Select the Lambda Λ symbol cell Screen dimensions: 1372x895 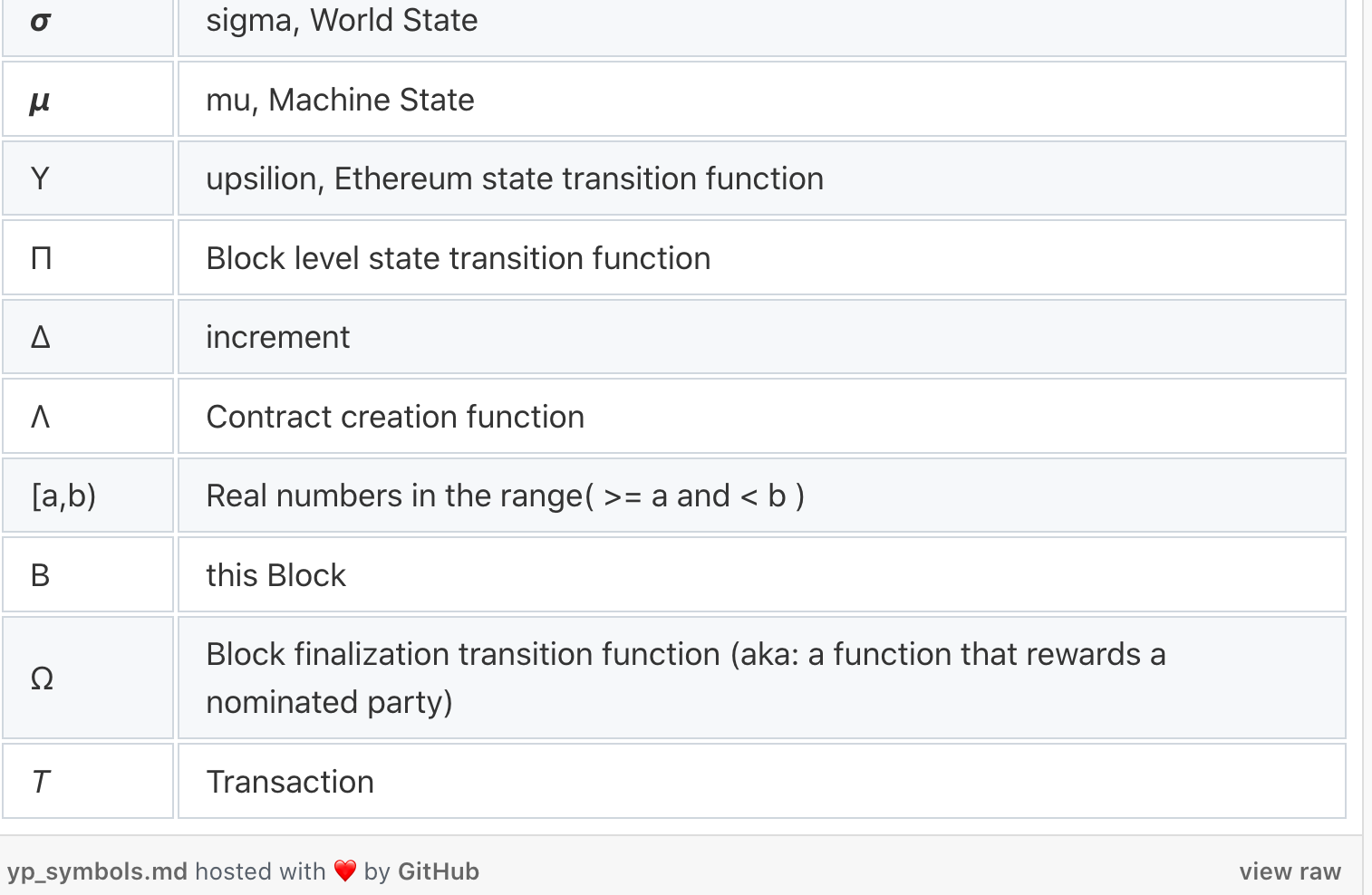click(x=88, y=417)
